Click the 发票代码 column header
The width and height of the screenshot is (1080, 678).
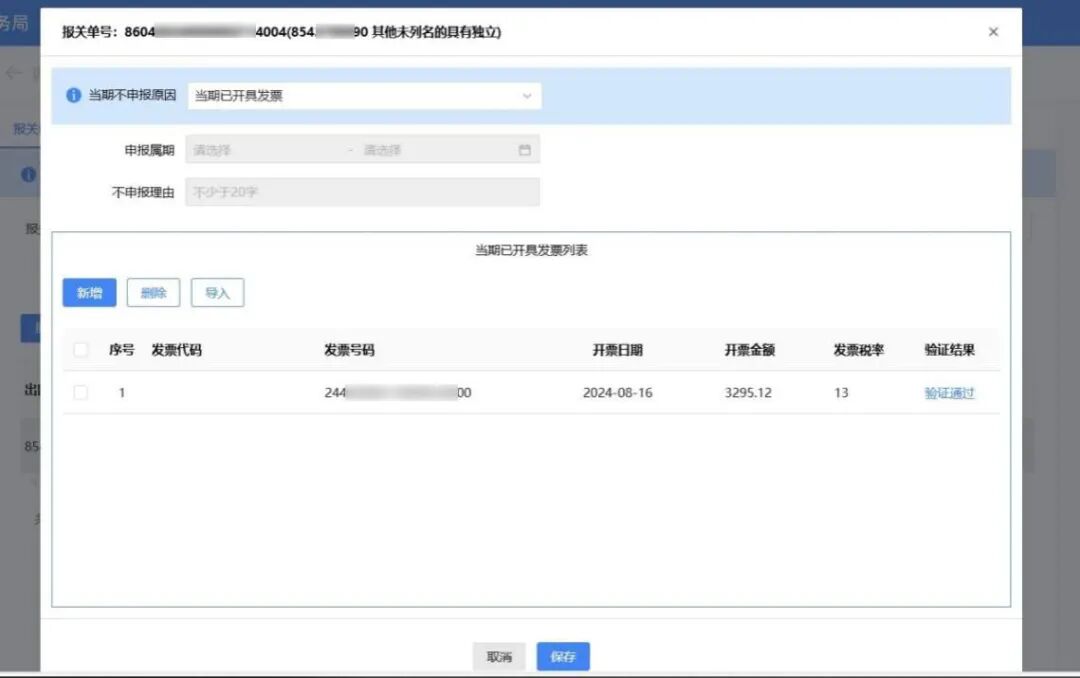tap(176, 350)
